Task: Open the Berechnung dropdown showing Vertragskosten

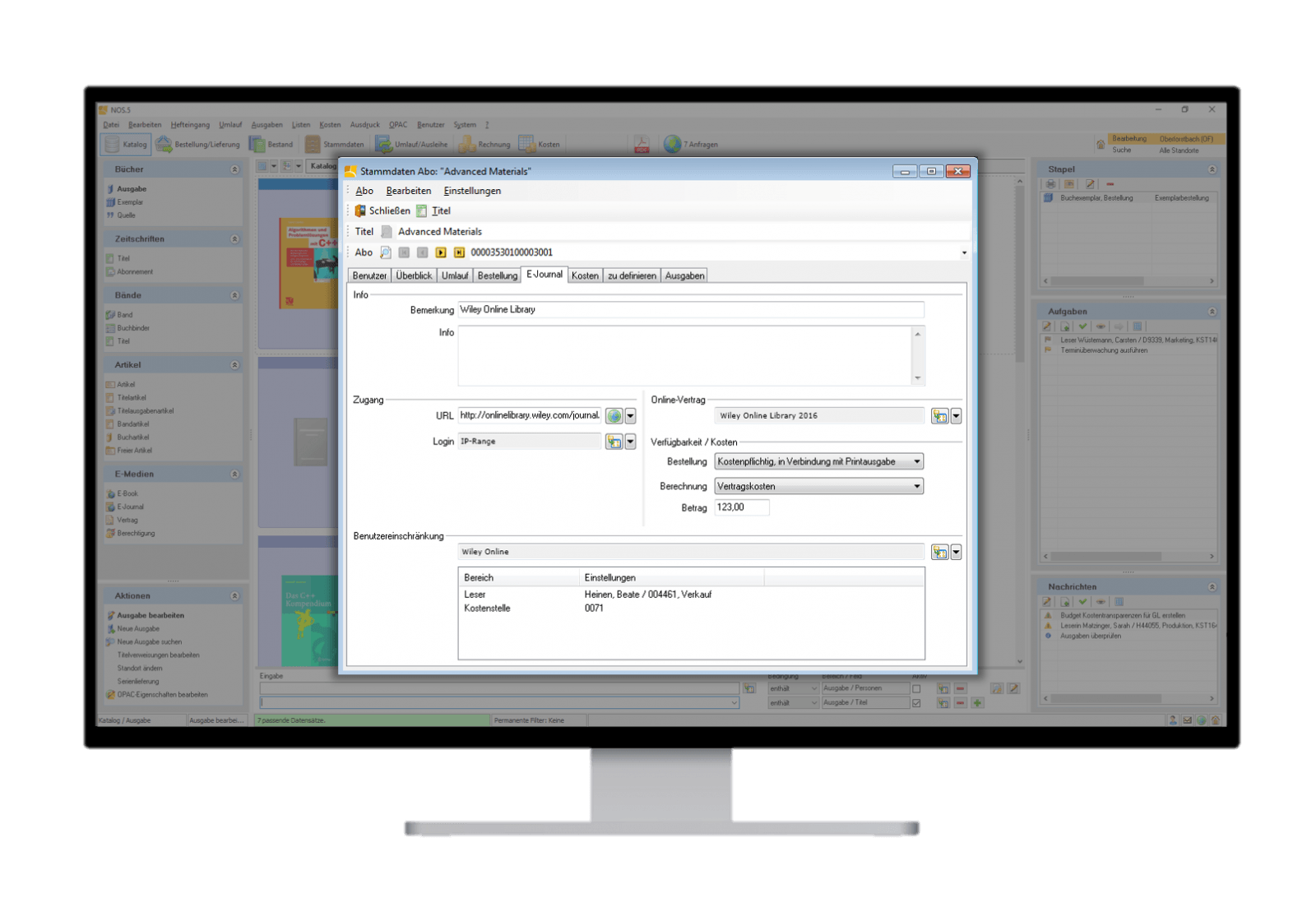Action: tap(818, 487)
